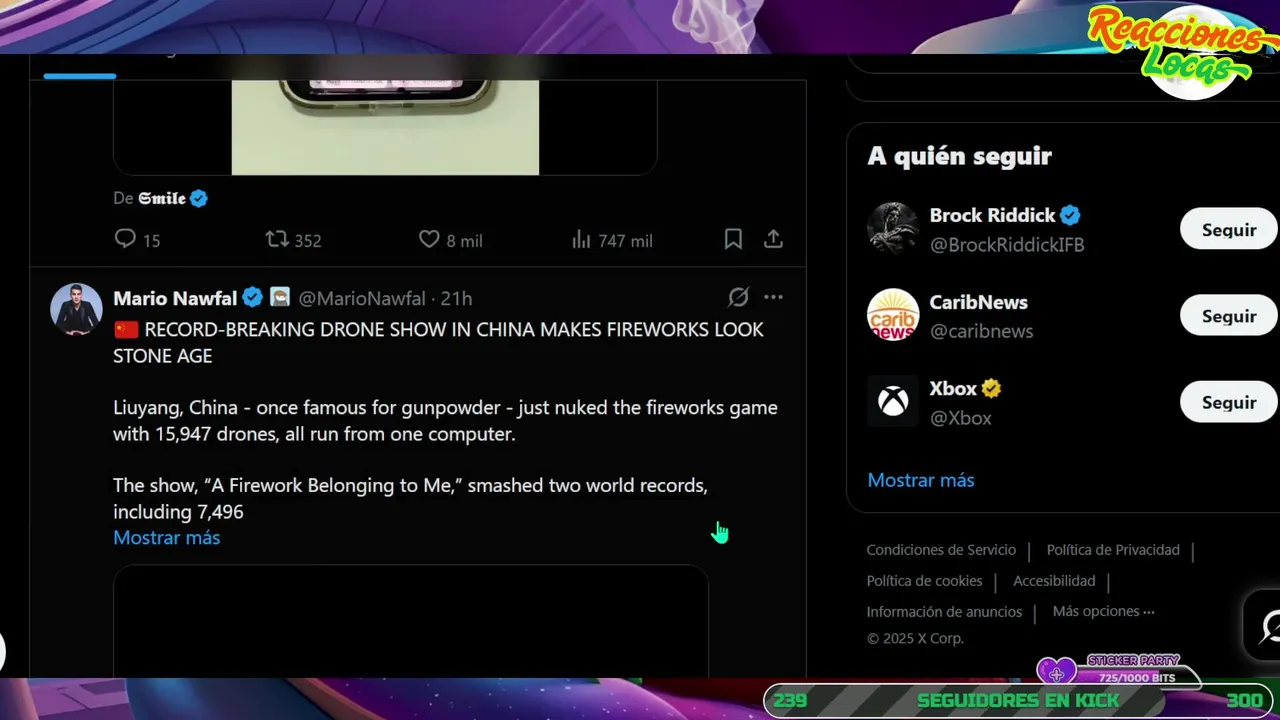Click the share icon on Smile post

pos(773,239)
